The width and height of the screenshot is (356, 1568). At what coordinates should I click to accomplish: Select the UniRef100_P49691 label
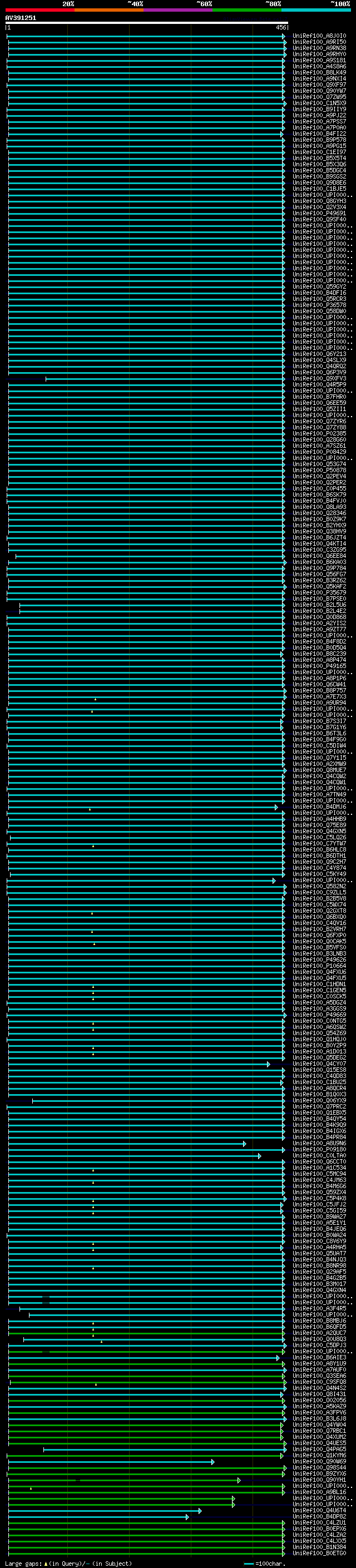319,214
